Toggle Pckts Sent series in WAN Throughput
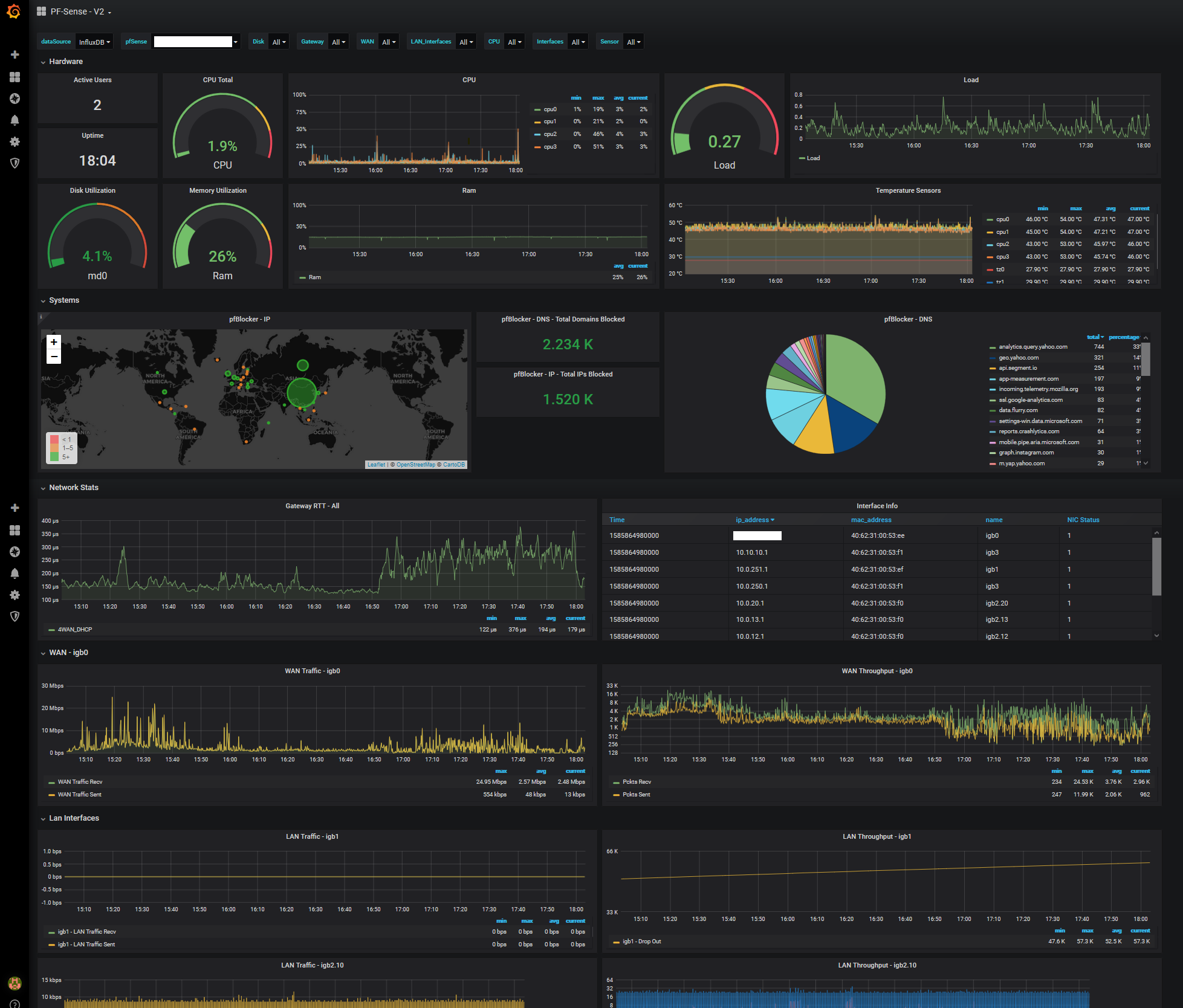The image size is (1183, 1008). pos(636,795)
